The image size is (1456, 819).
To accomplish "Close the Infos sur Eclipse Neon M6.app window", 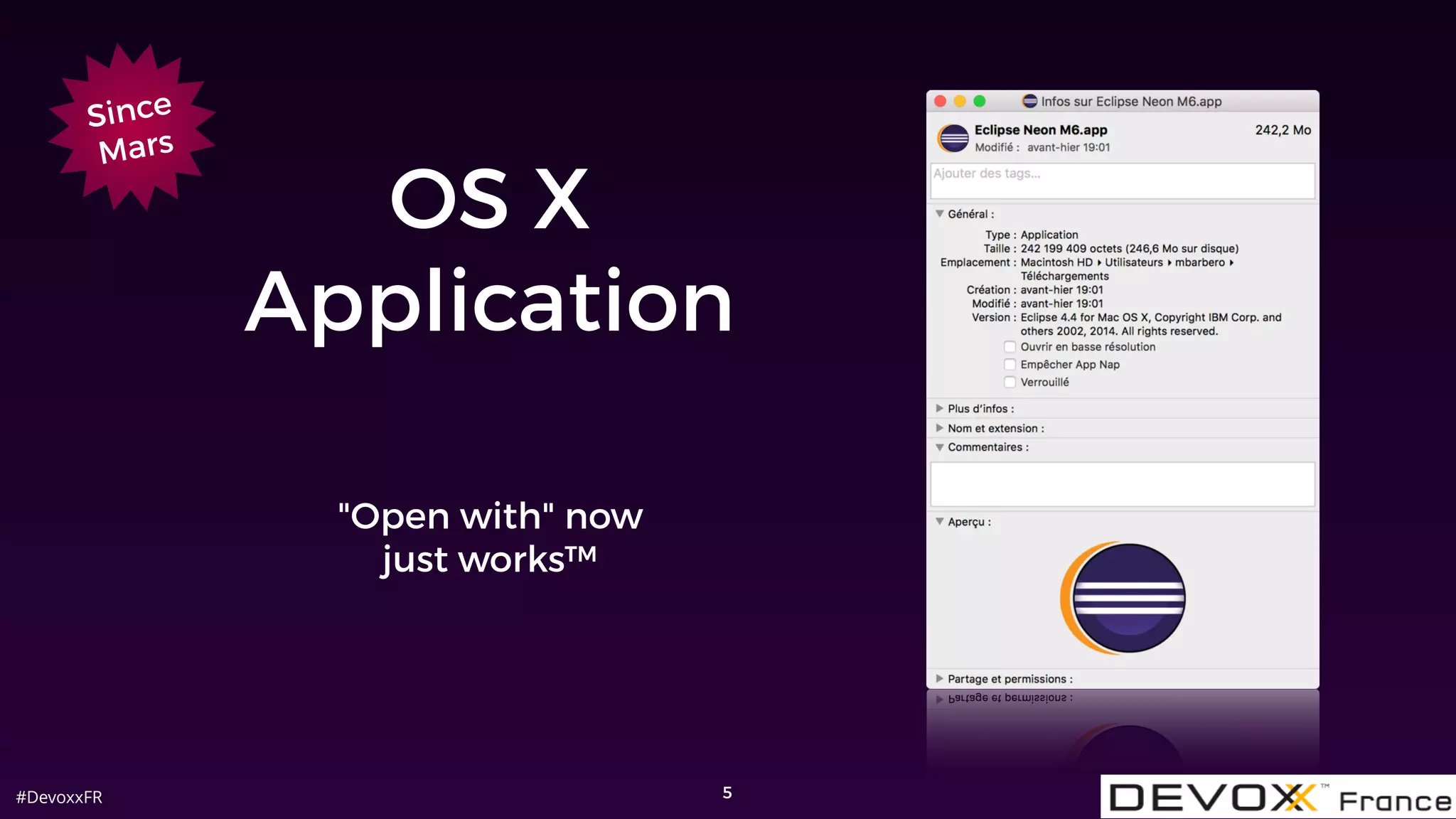I will (x=940, y=101).
